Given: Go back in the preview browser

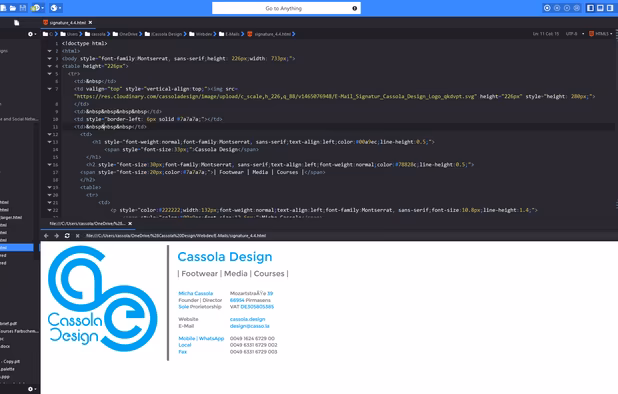Looking at the screenshot, I should click(x=46, y=236).
